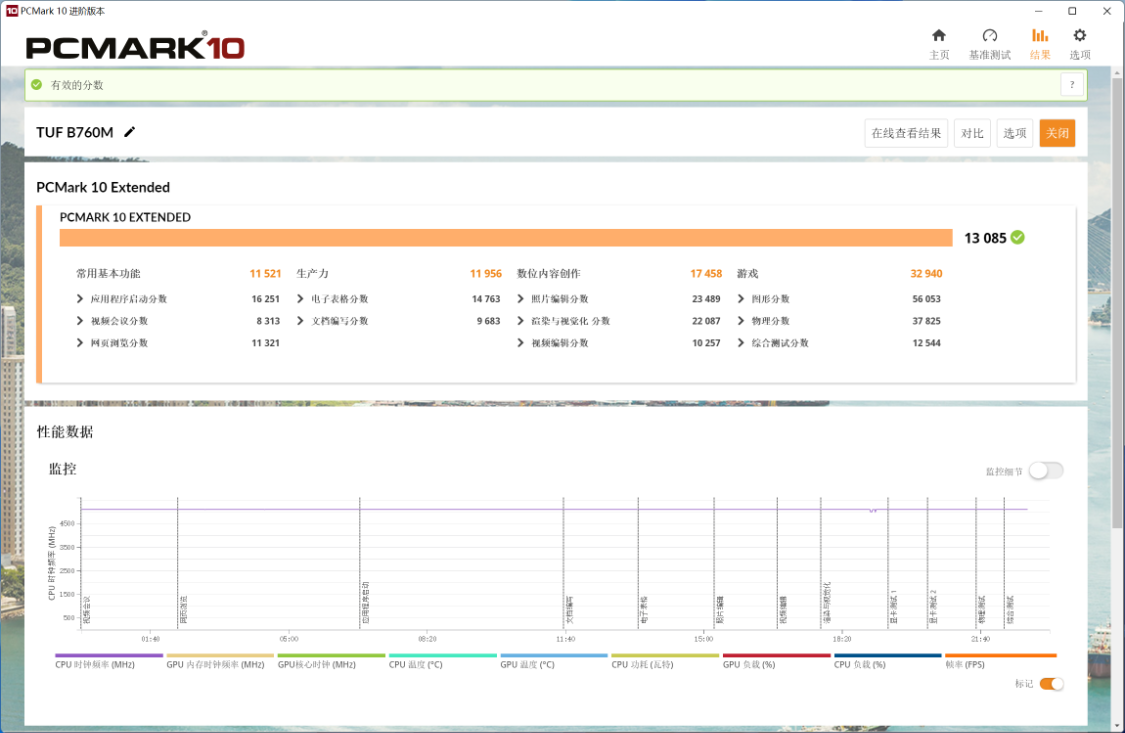Click the 电子表格 marker in the chart
The height and width of the screenshot is (733, 1125).
644,610
